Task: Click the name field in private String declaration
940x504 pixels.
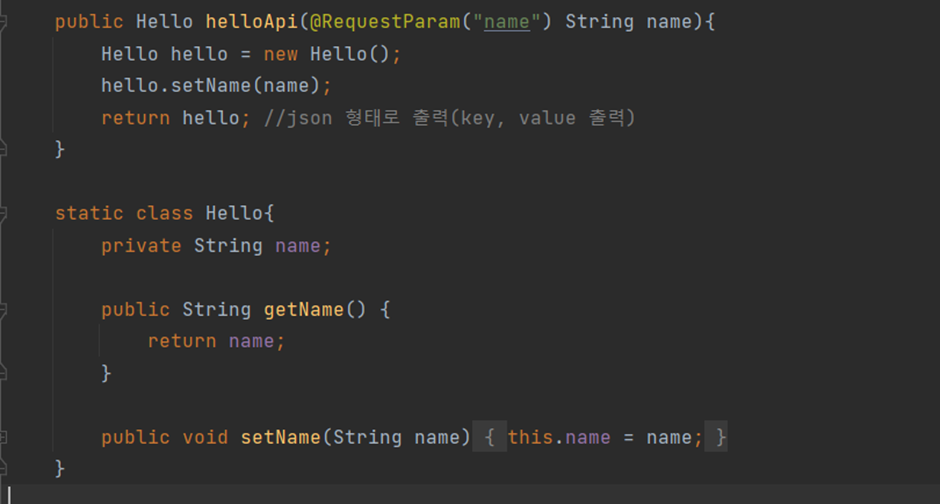Action: click(x=298, y=246)
